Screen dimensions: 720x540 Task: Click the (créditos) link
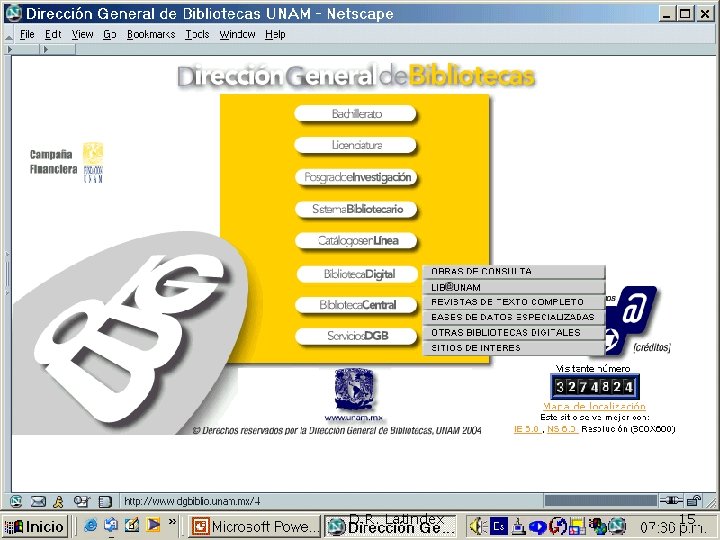coord(652,348)
